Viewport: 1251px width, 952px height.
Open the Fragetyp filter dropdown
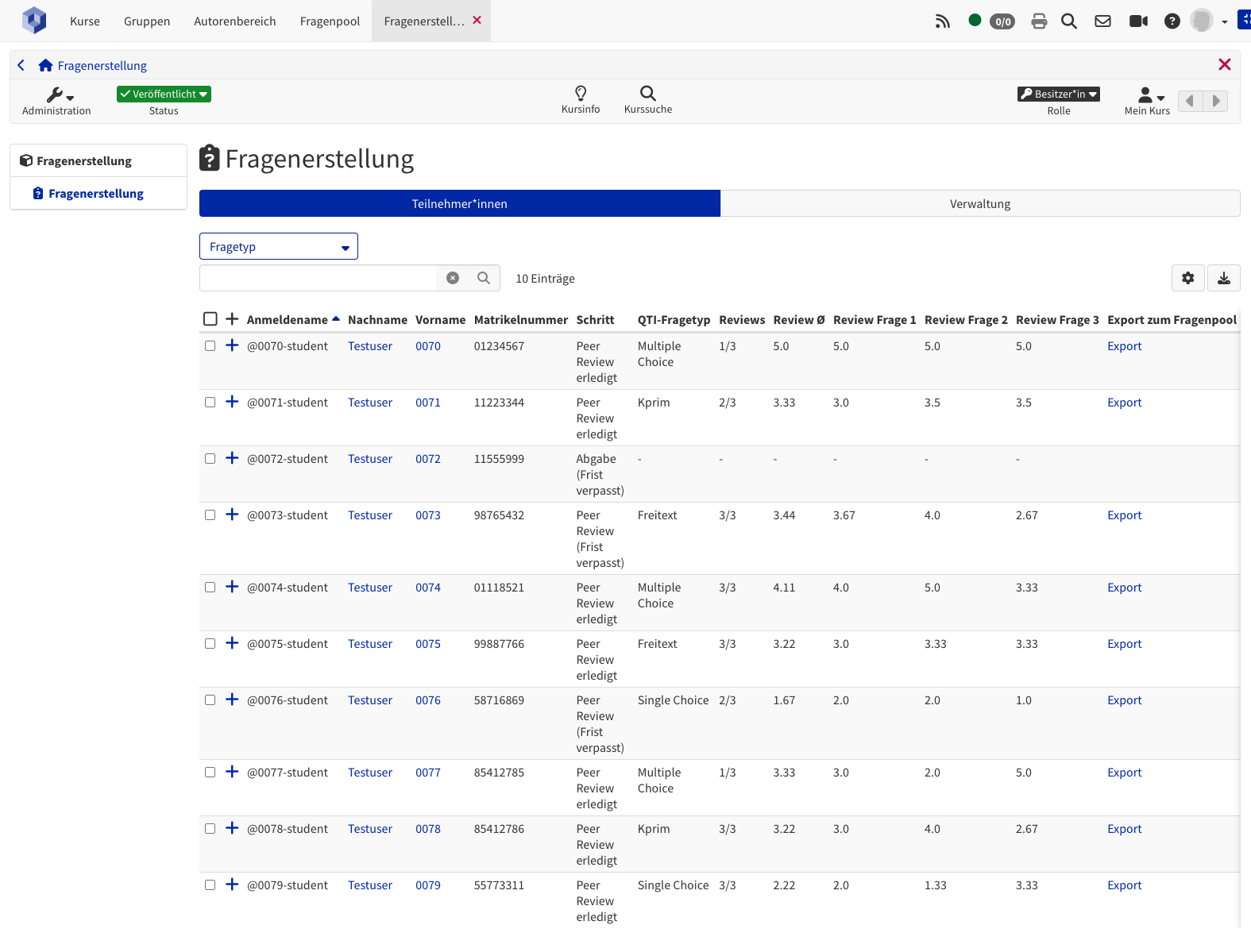coord(278,247)
